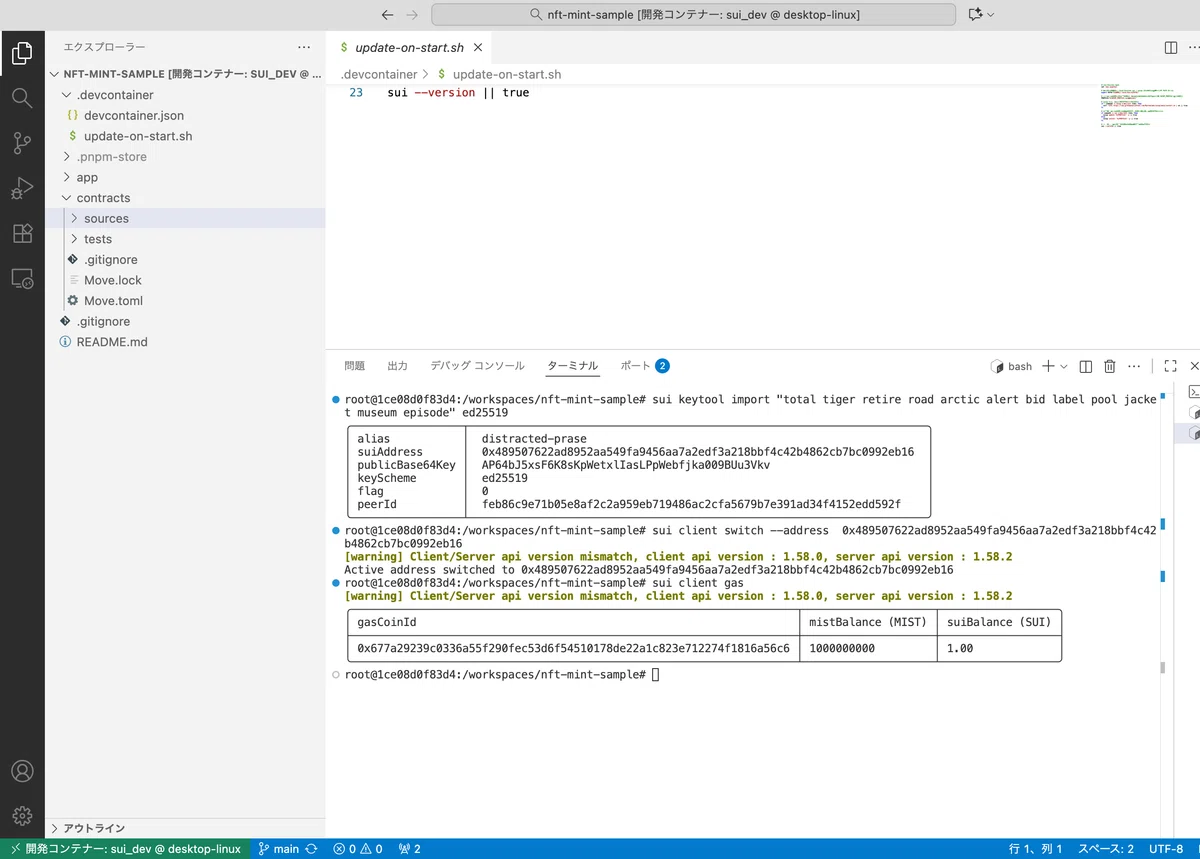Image resolution: width=1200 pixels, height=859 pixels.
Task: Open devcontainer.json file
Action: (185, 115)
